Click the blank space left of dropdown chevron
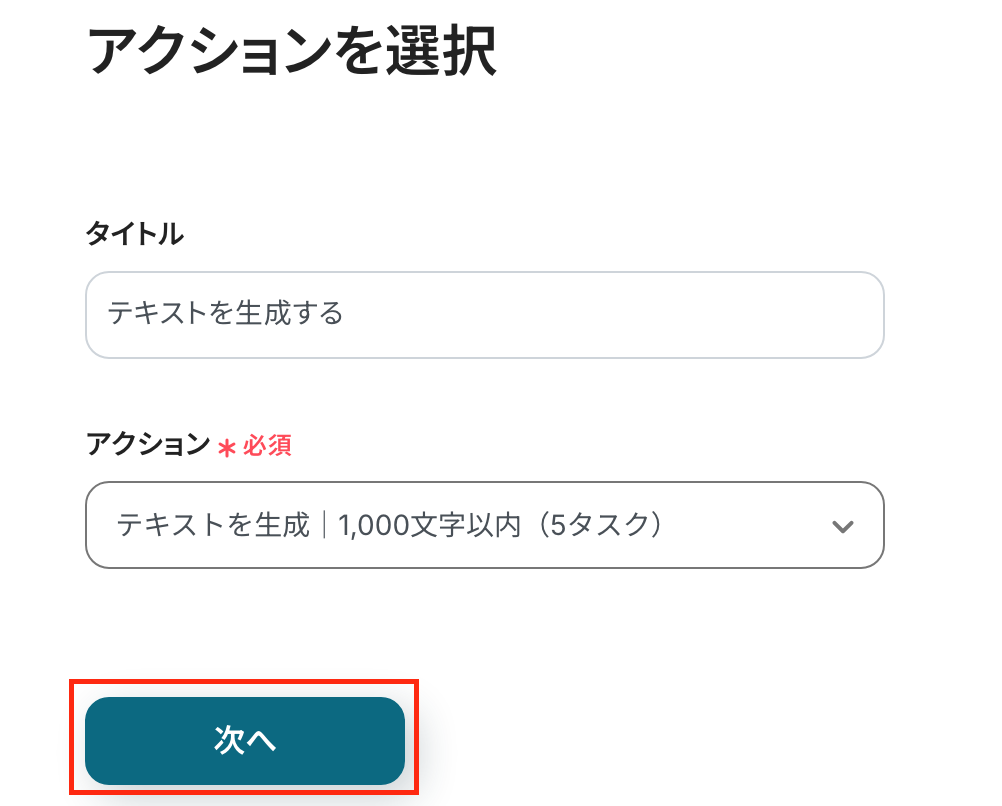 (760, 525)
